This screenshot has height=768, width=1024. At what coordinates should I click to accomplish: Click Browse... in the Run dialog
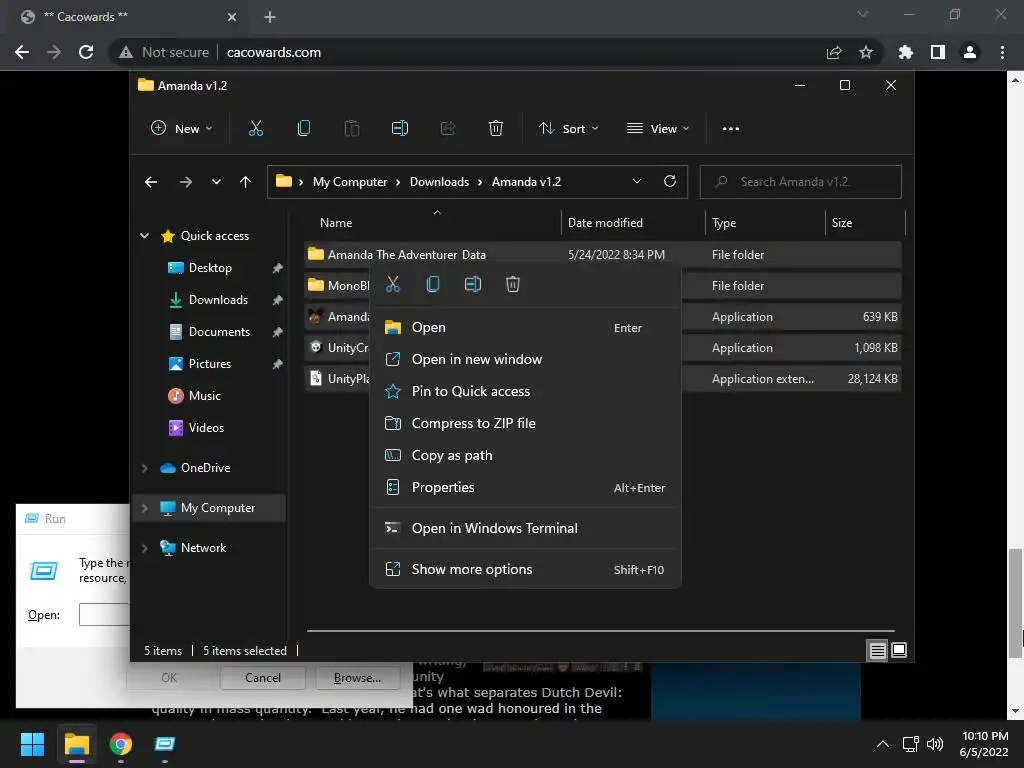point(357,678)
